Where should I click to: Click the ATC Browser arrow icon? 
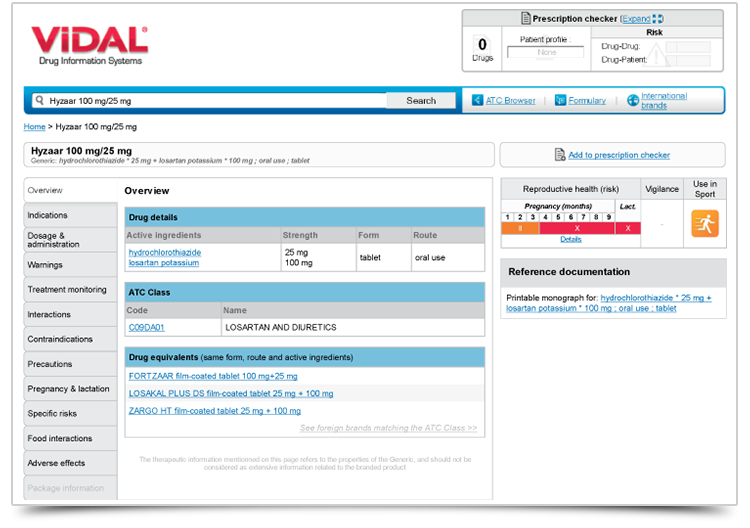pos(477,100)
